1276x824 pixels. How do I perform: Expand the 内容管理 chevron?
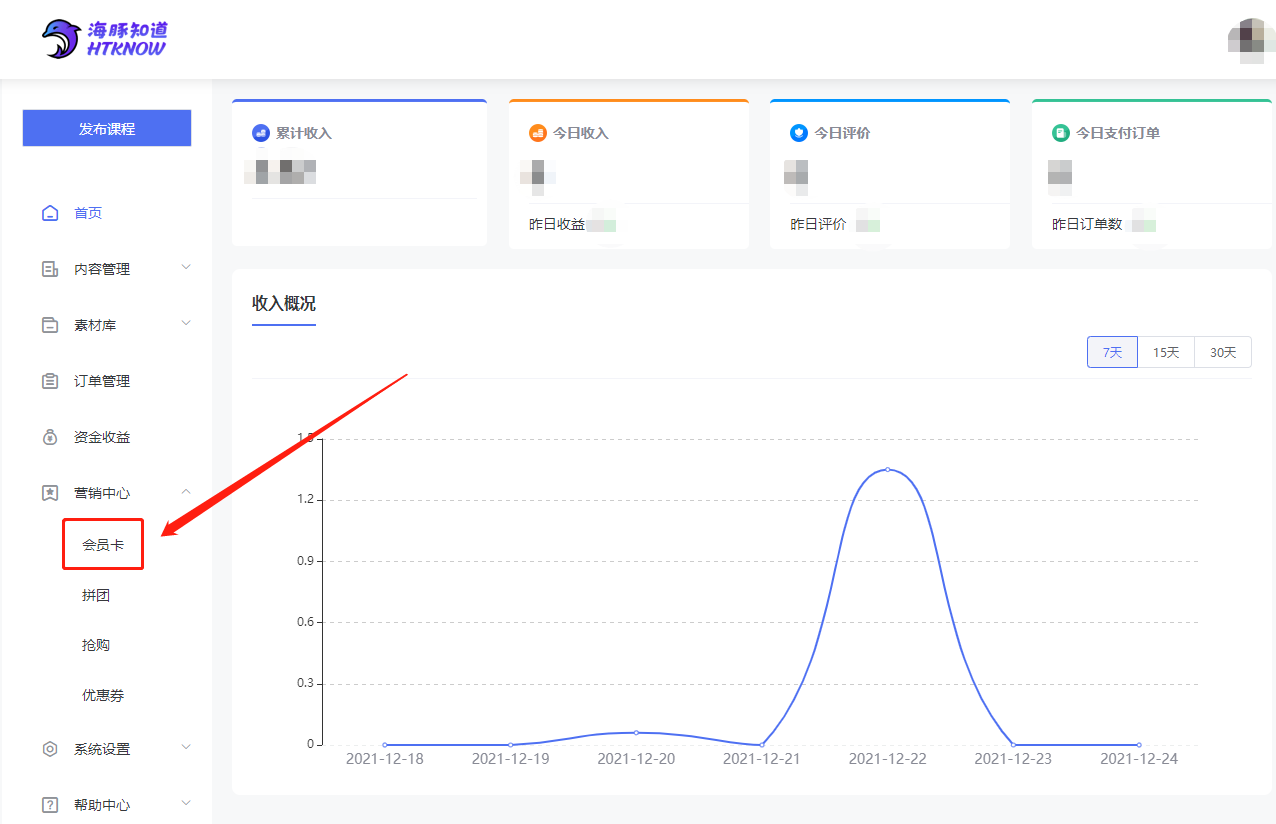click(x=186, y=267)
